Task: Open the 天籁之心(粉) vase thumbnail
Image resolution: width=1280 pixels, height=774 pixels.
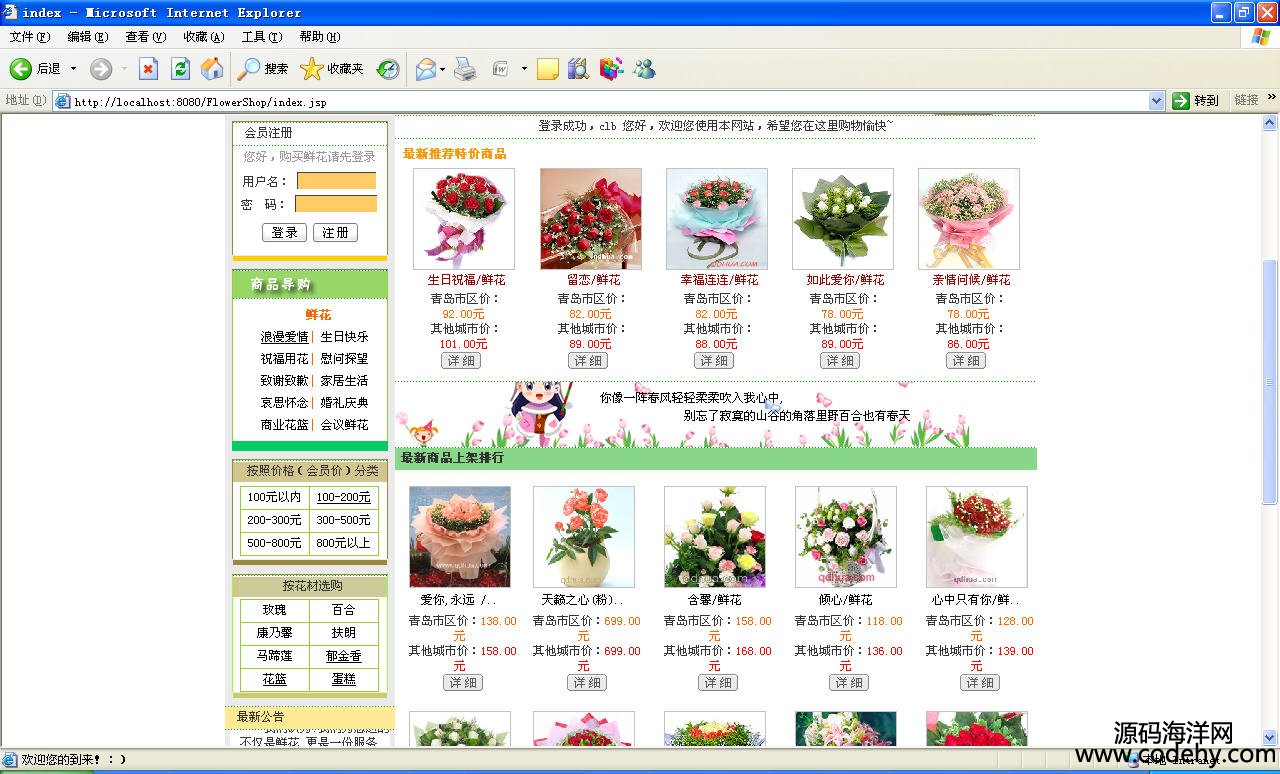Action: pyautogui.click(x=584, y=537)
